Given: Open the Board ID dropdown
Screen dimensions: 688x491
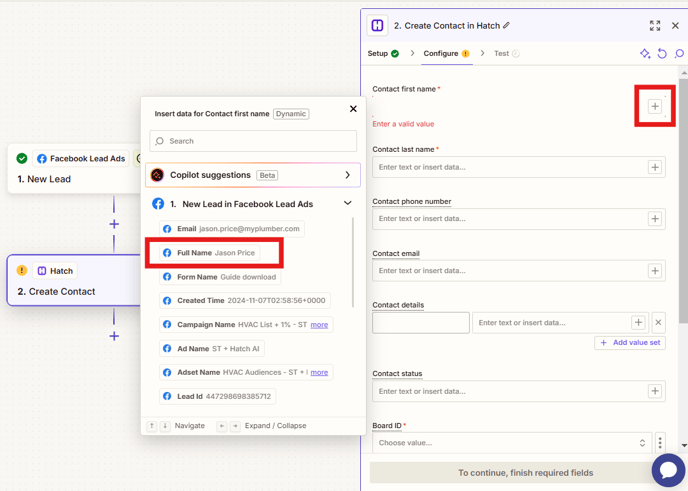Looking at the screenshot, I should click(x=512, y=443).
